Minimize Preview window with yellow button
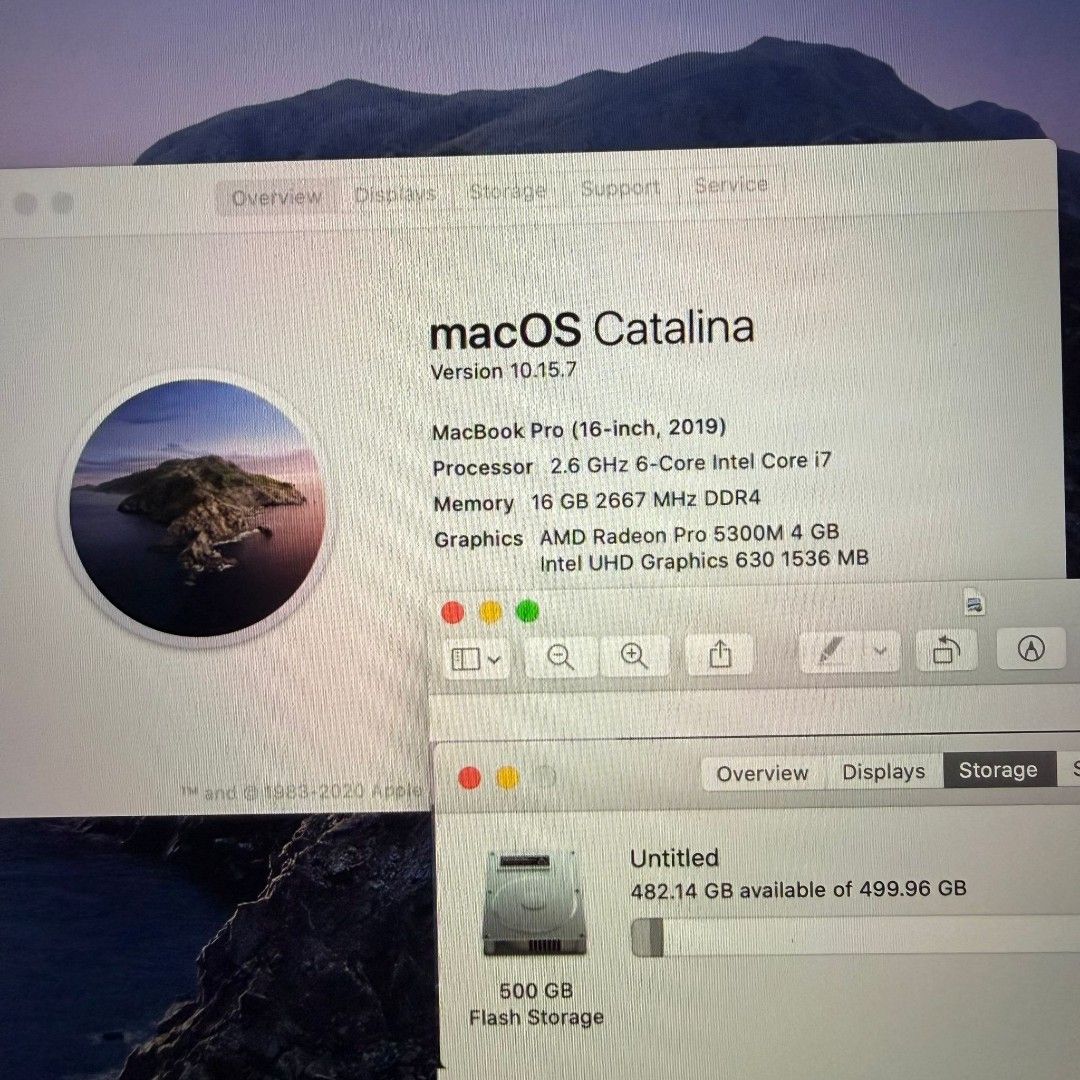Screen dimensions: 1080x1080 pos(490,612)
